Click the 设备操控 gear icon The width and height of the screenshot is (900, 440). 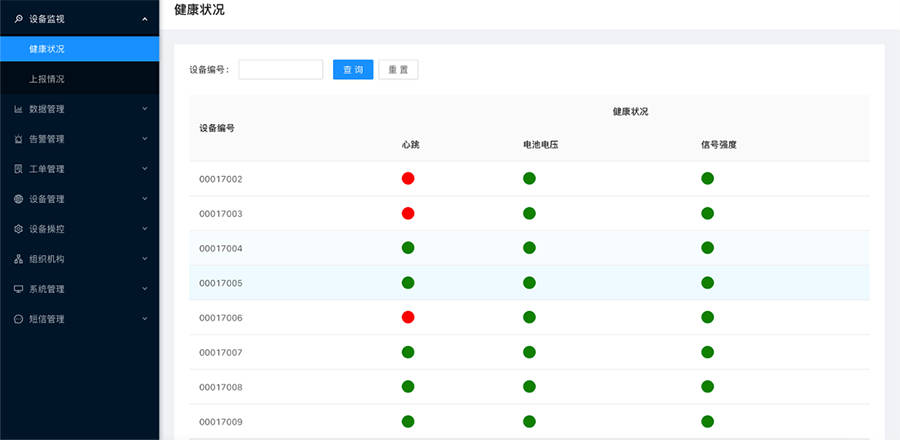click(x=18, y=229)
